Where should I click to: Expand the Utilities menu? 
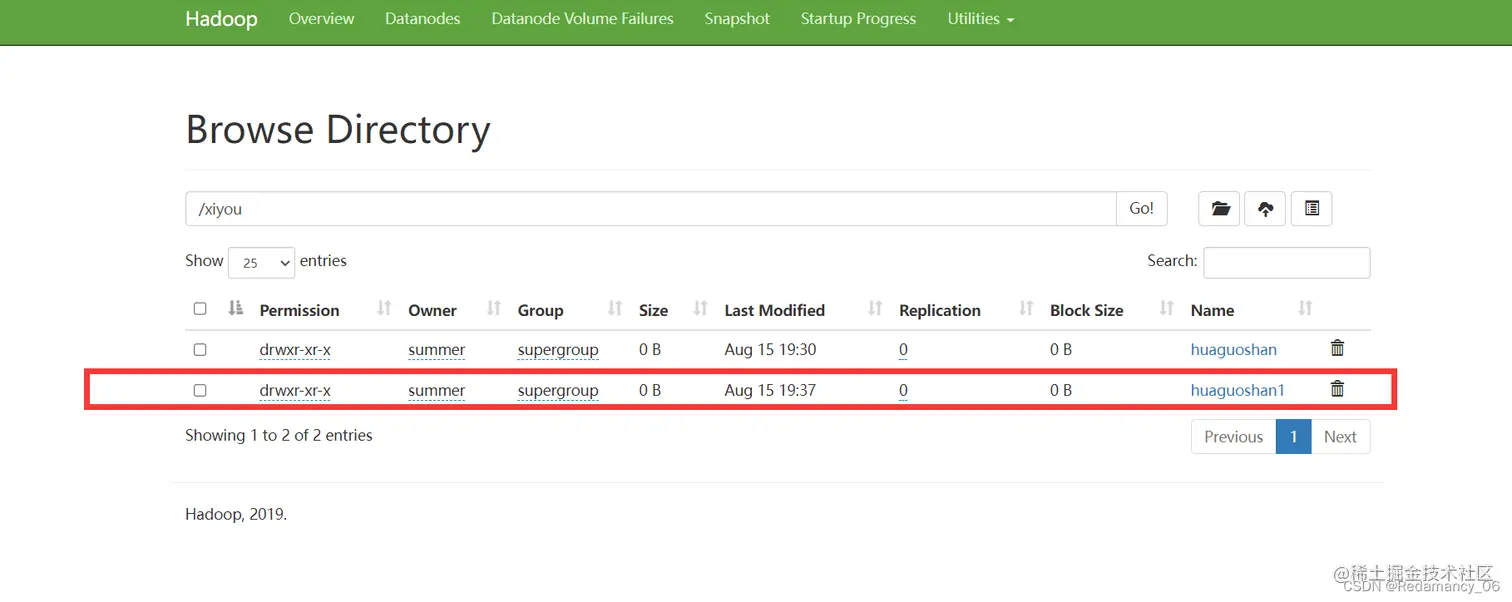coord(980,19)
